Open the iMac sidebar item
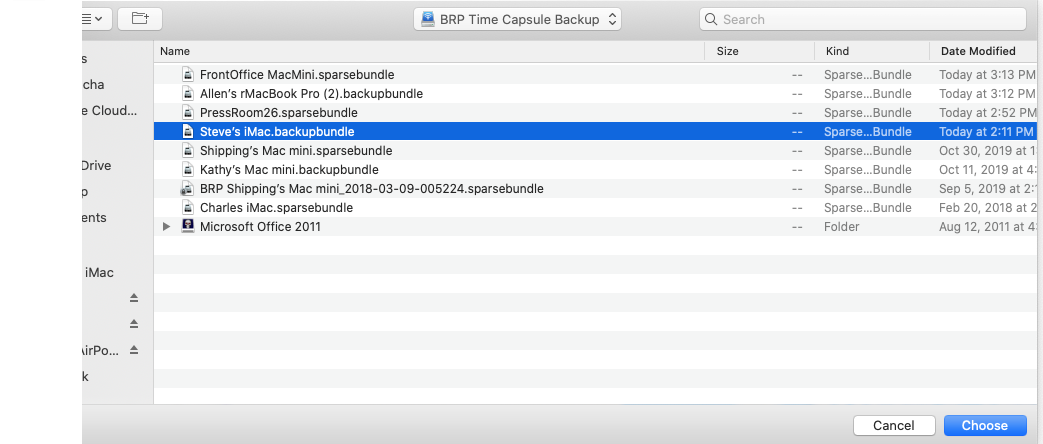This screenshot has width=1043, height=444. click(98, 272)
